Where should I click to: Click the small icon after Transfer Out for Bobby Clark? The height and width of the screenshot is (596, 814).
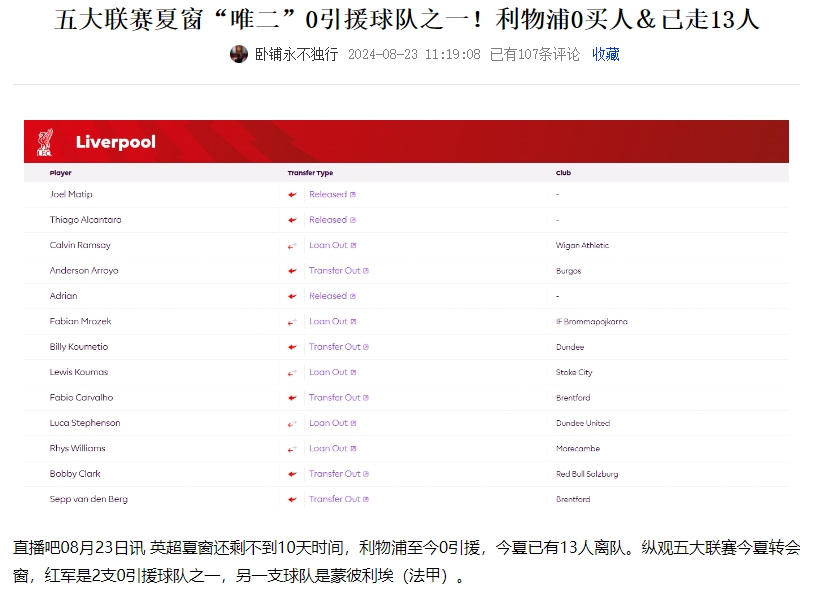(x=366, y=474)
